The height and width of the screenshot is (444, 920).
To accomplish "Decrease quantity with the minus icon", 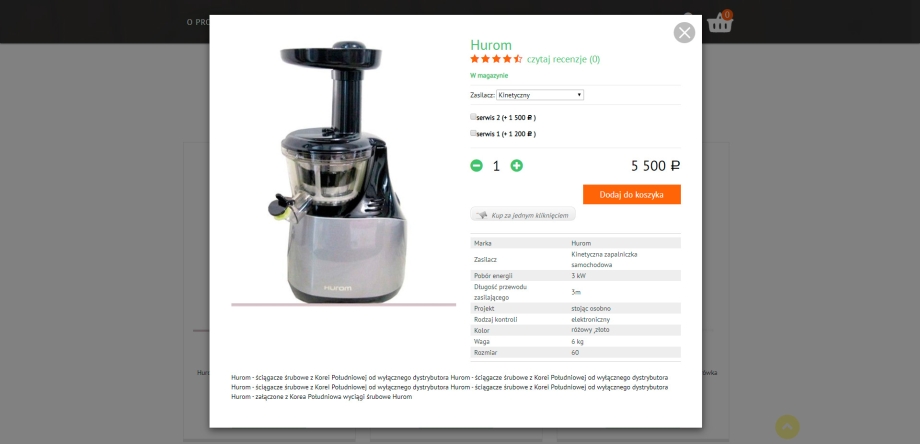I will [x=476, y=166].
